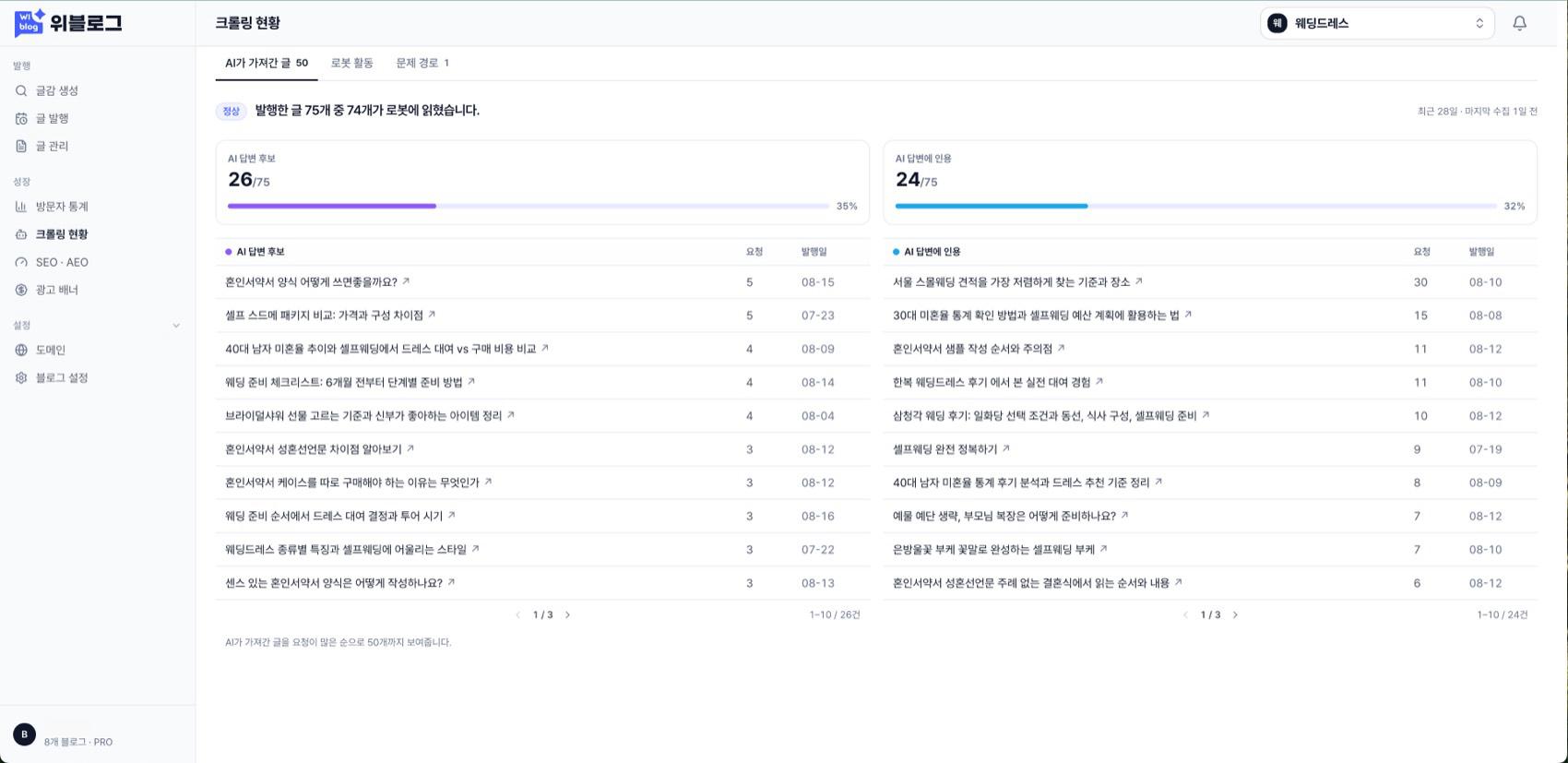The height and width of the screenshot is (763, 1568).
Task: Click the 8개 블로그 · PRO account text
Action: pos(78,742)
